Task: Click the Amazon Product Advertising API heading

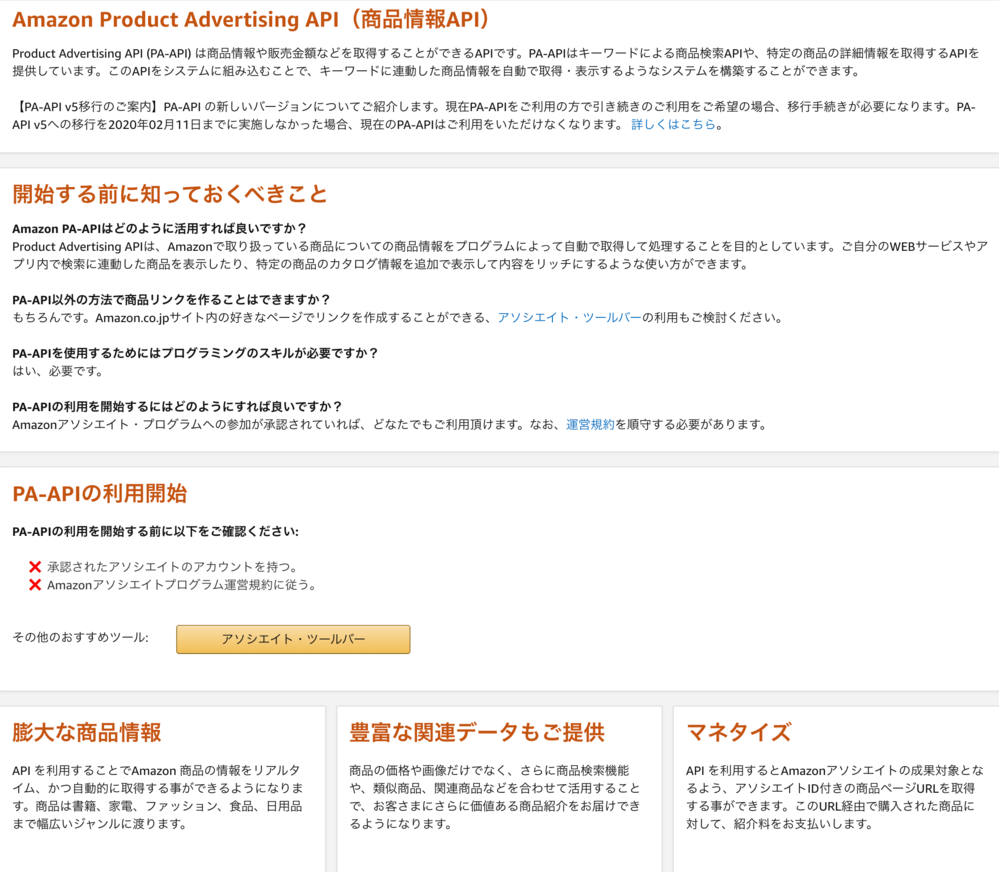Action: point(251,20)
